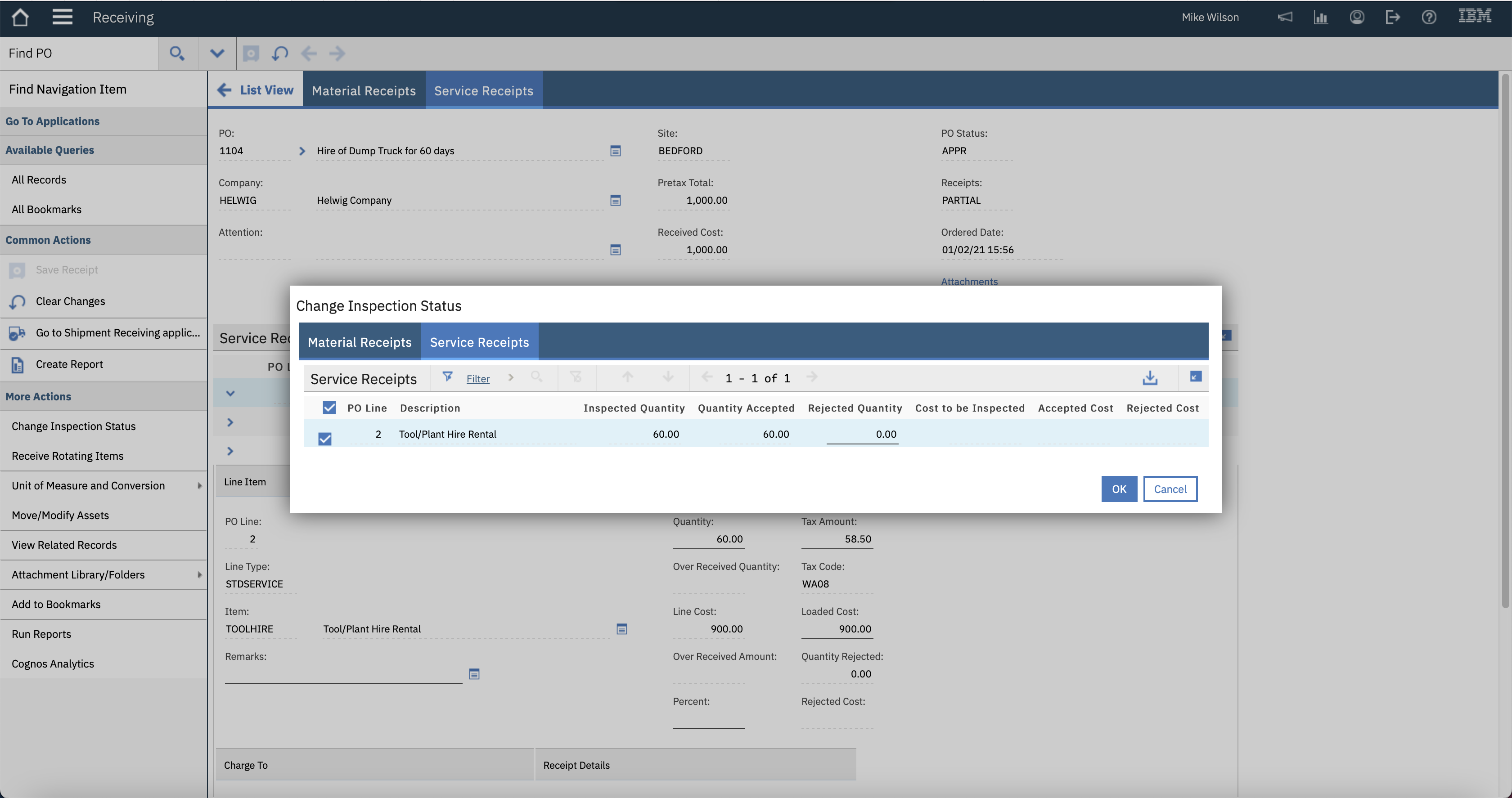The width and height of the screenshot is (1512, 798).
Task: Open the Help question mark icon
Action: click(x=1429, y=17)
